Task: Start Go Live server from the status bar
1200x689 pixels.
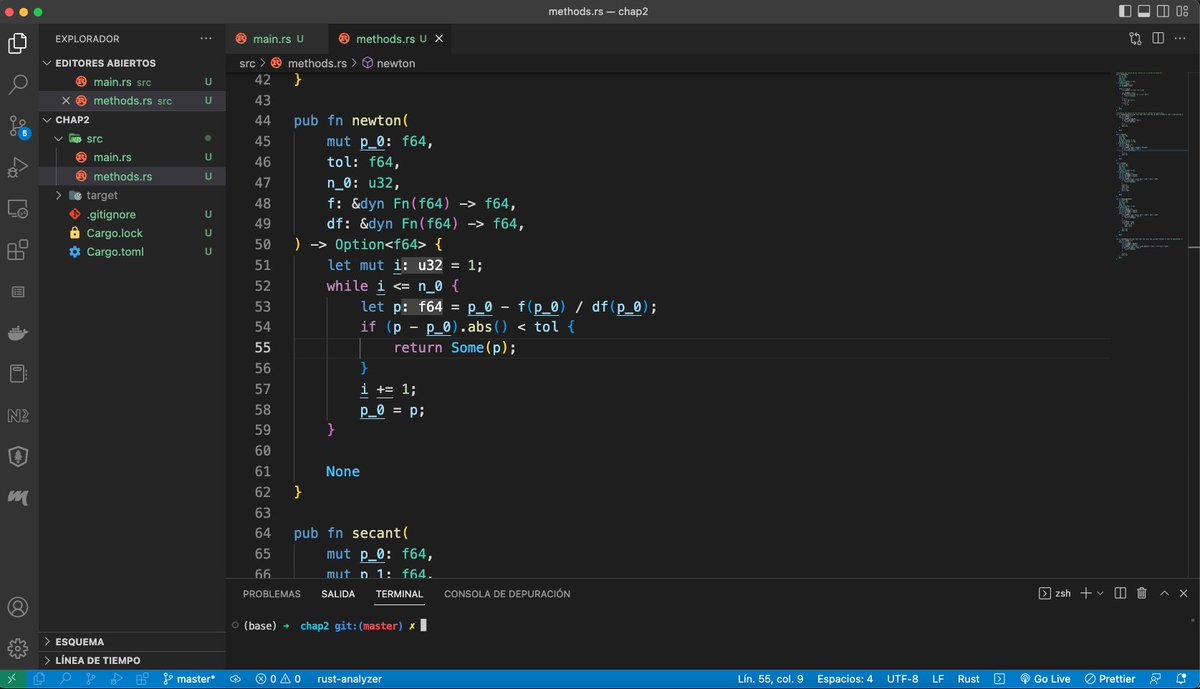Action: [x=1044, y=678]
